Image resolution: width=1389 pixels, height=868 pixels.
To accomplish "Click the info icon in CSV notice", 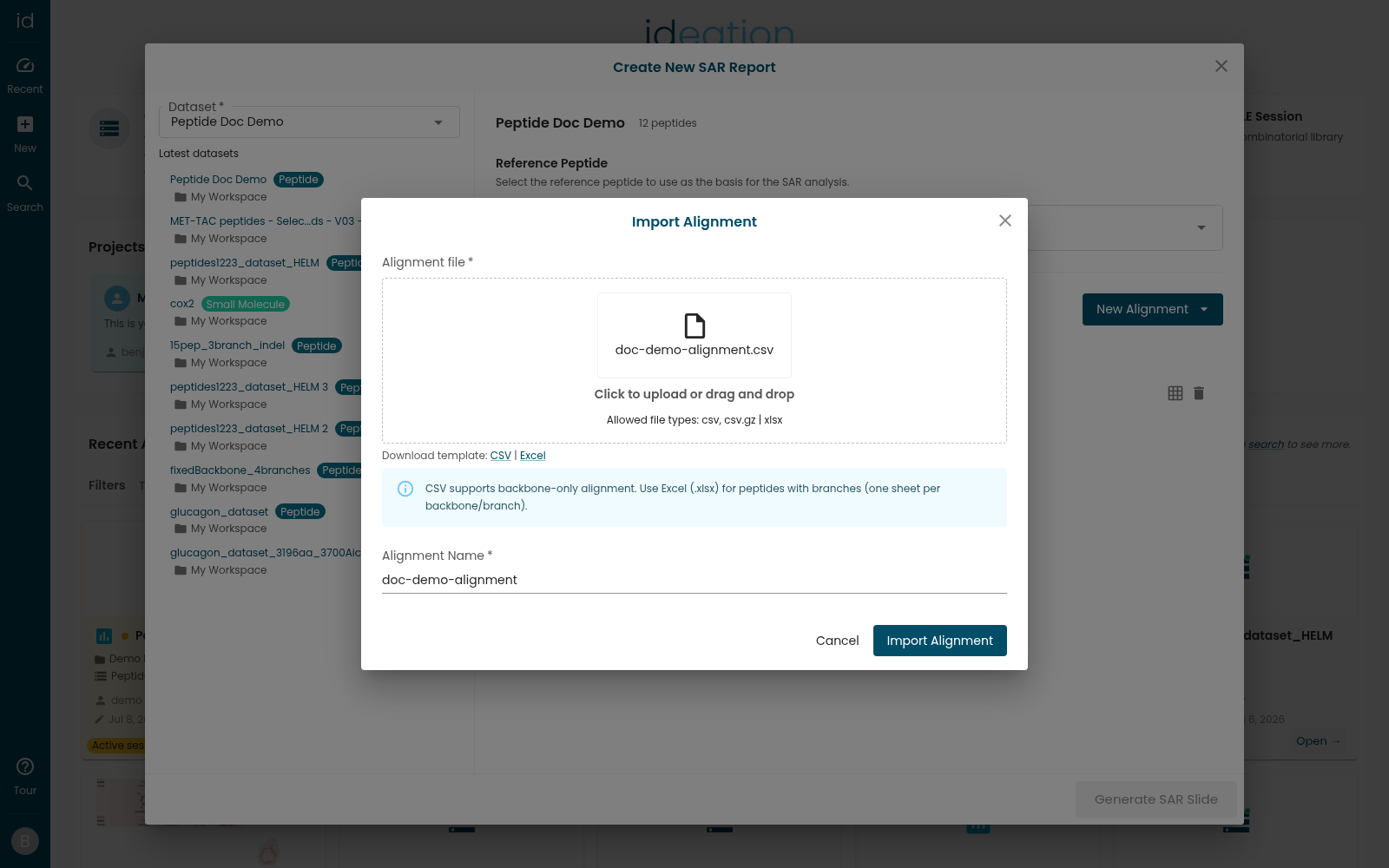I will [405, 489].
